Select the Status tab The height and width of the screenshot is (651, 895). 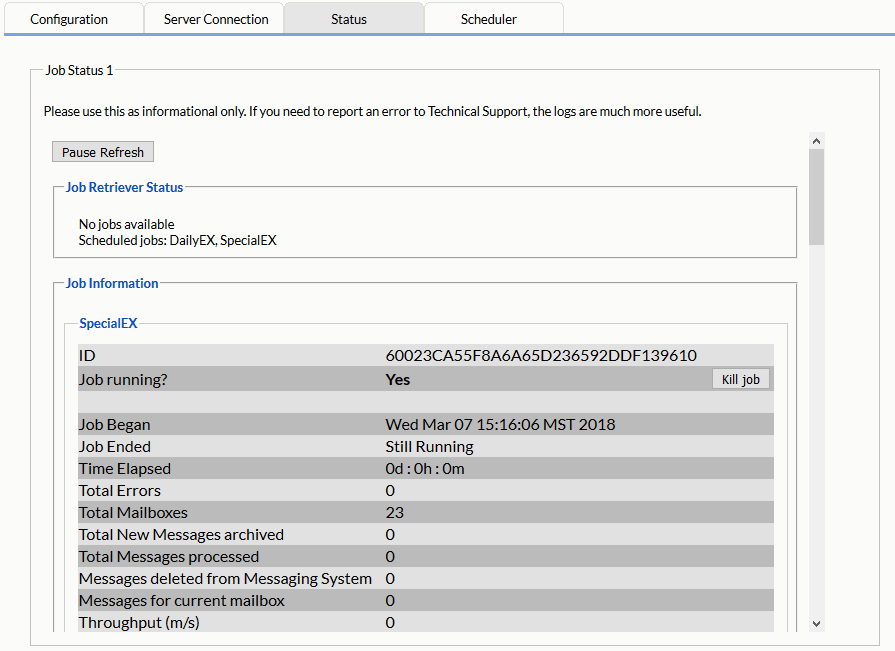349,19
